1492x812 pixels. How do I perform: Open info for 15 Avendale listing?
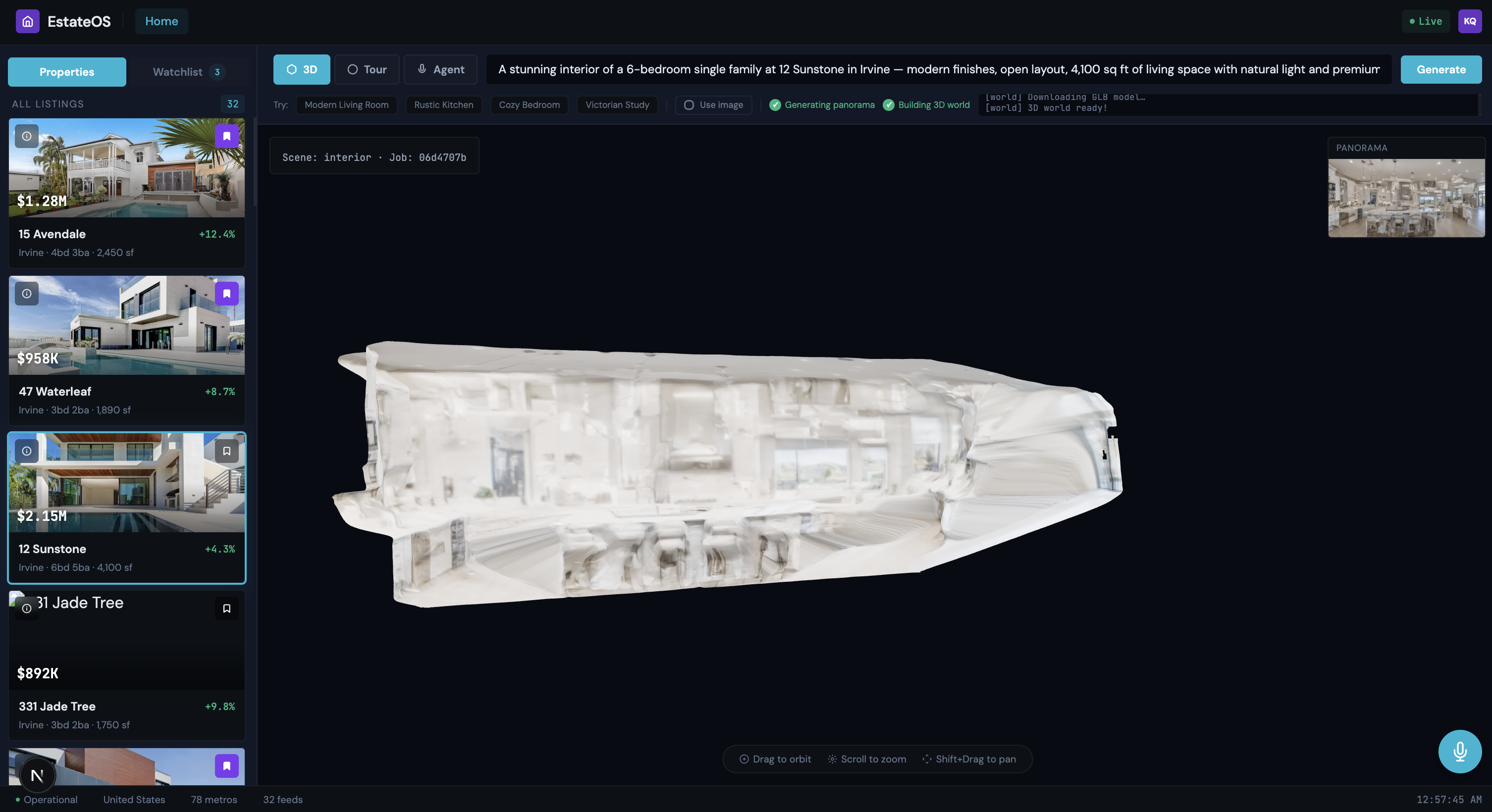pyautogui.click(x=27, y=136)
